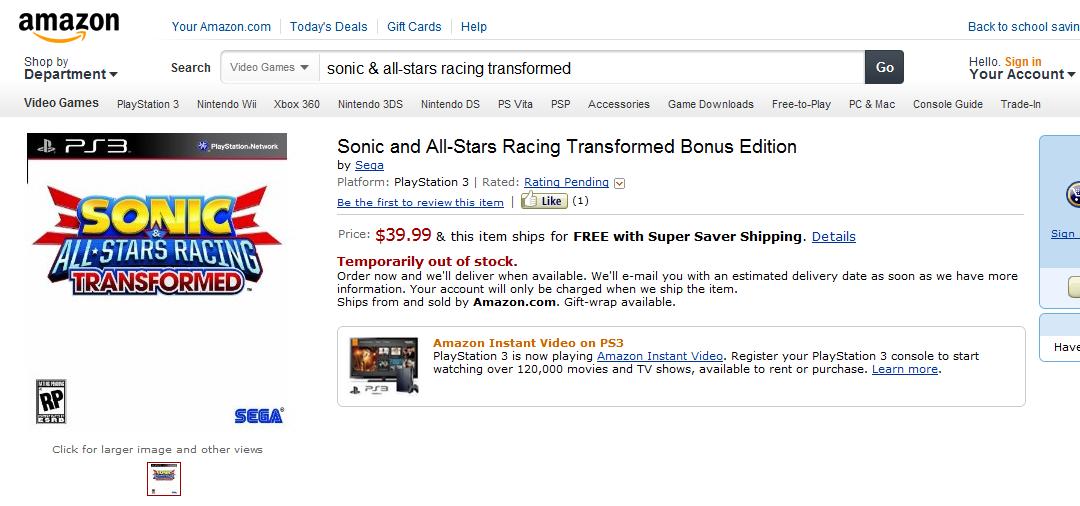Click the ESRB RP rating icon

coord(51,401)
